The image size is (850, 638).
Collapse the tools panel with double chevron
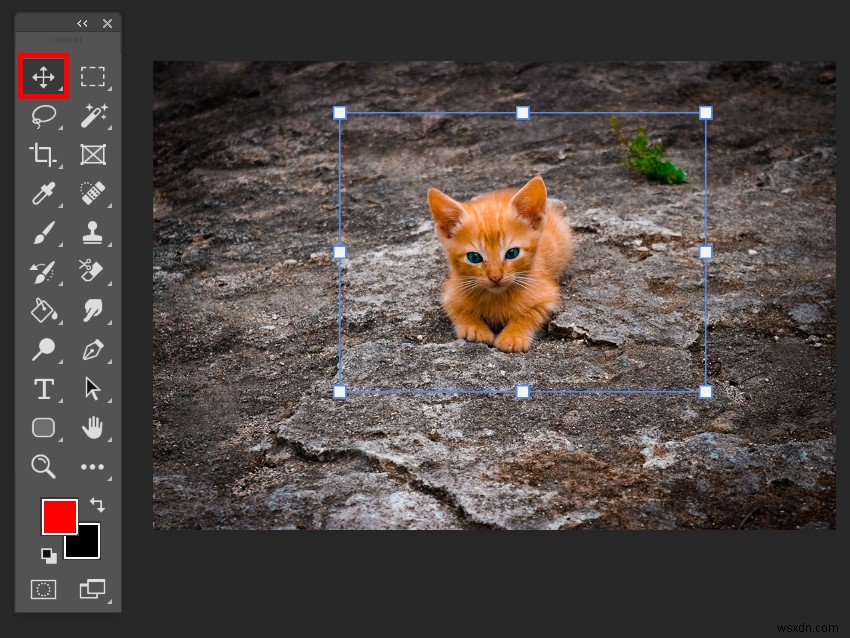coord(83,23)
